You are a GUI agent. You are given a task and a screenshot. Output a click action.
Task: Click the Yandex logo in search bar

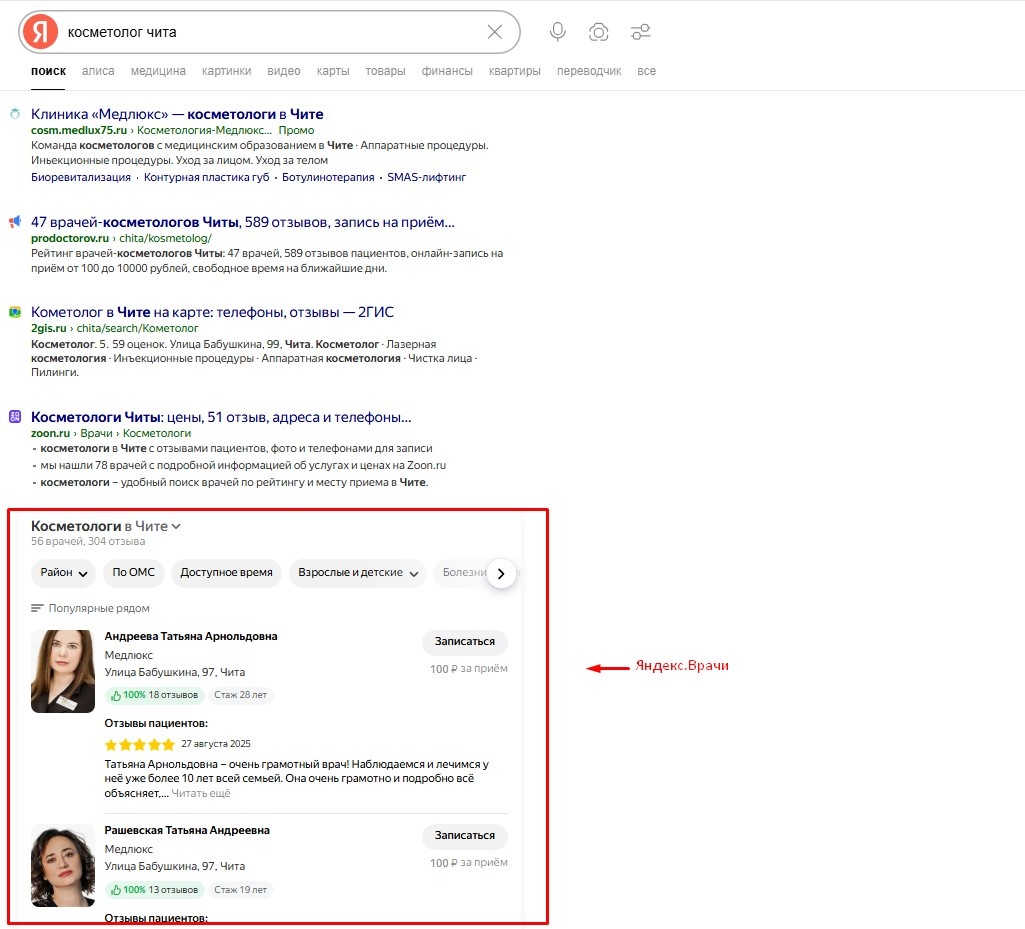(x=41, y=31)
